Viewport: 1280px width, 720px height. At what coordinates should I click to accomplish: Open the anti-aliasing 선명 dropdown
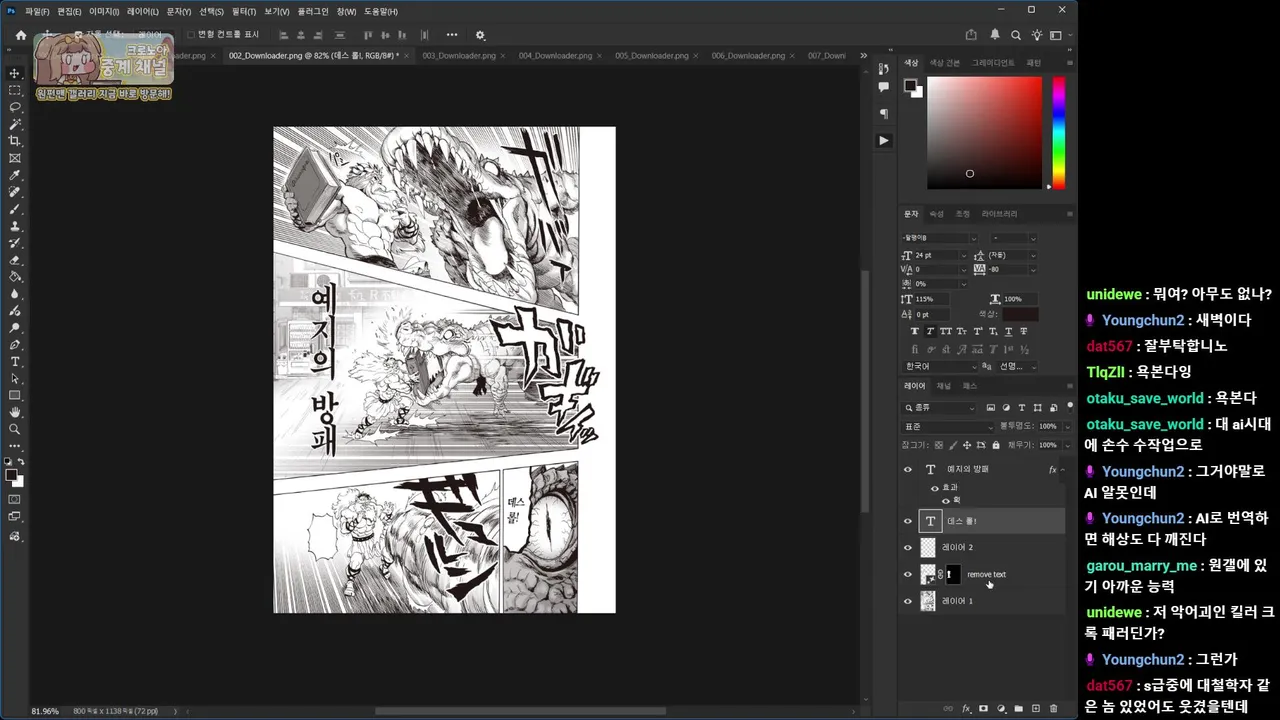coord(1019,366)
